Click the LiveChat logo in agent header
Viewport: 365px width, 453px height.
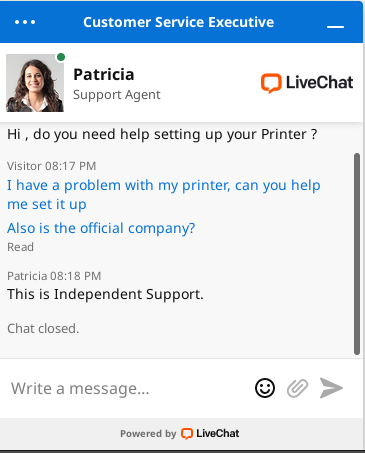click(x=307, y=83)
